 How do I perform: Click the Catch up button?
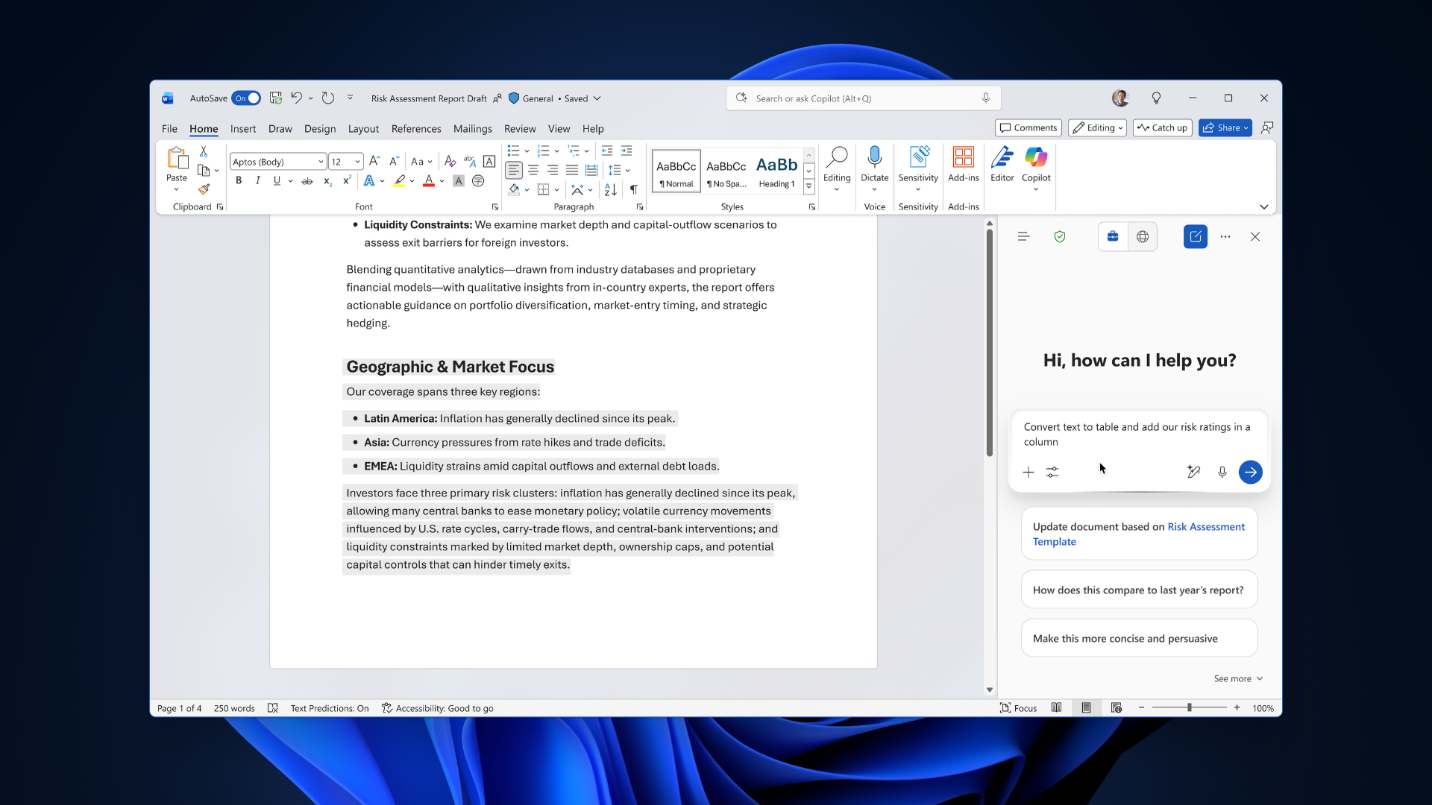pyautogui.click(x=1162, y=128)
